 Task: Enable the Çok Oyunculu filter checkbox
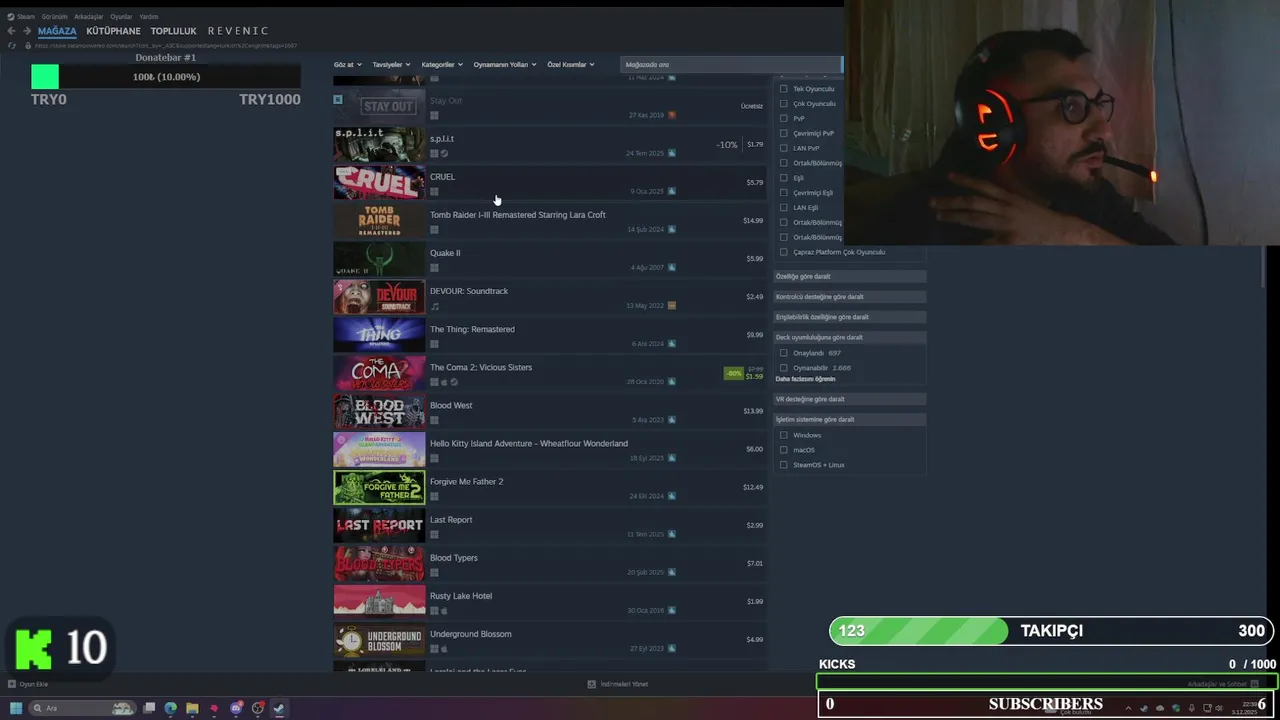[x=784, y=104]
